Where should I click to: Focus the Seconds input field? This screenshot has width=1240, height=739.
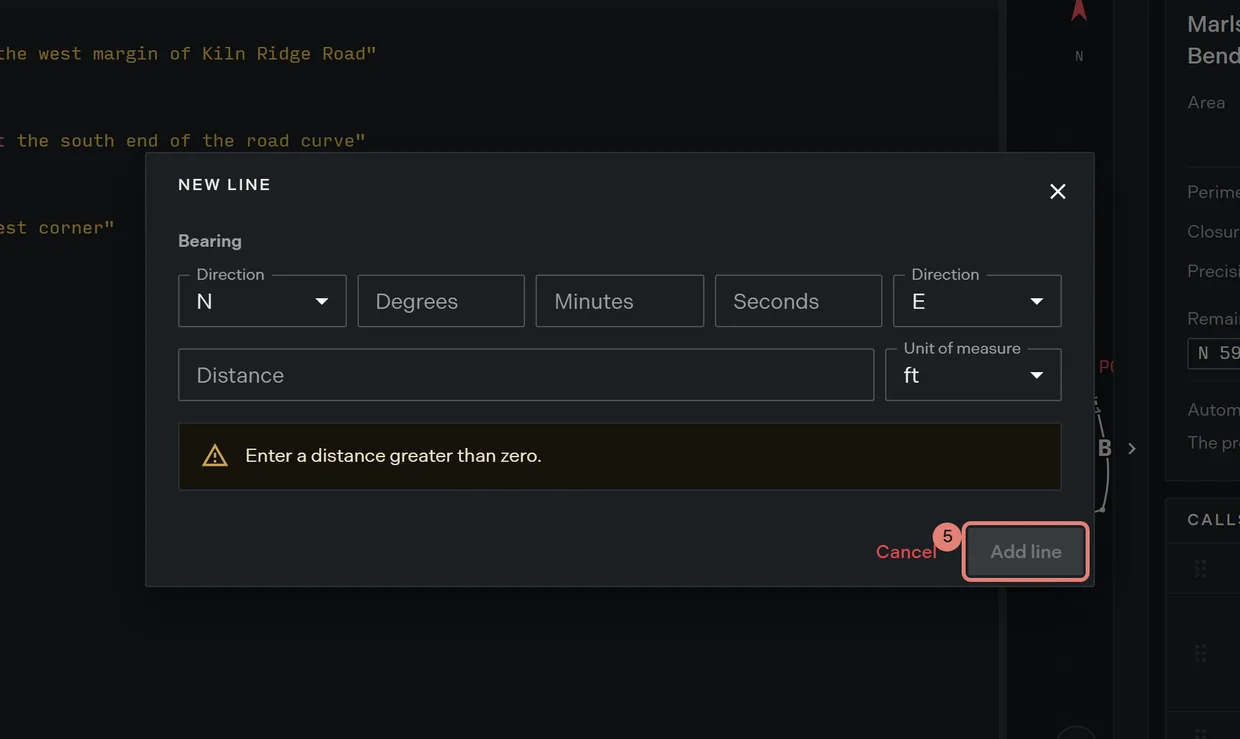tap(798, 301)
